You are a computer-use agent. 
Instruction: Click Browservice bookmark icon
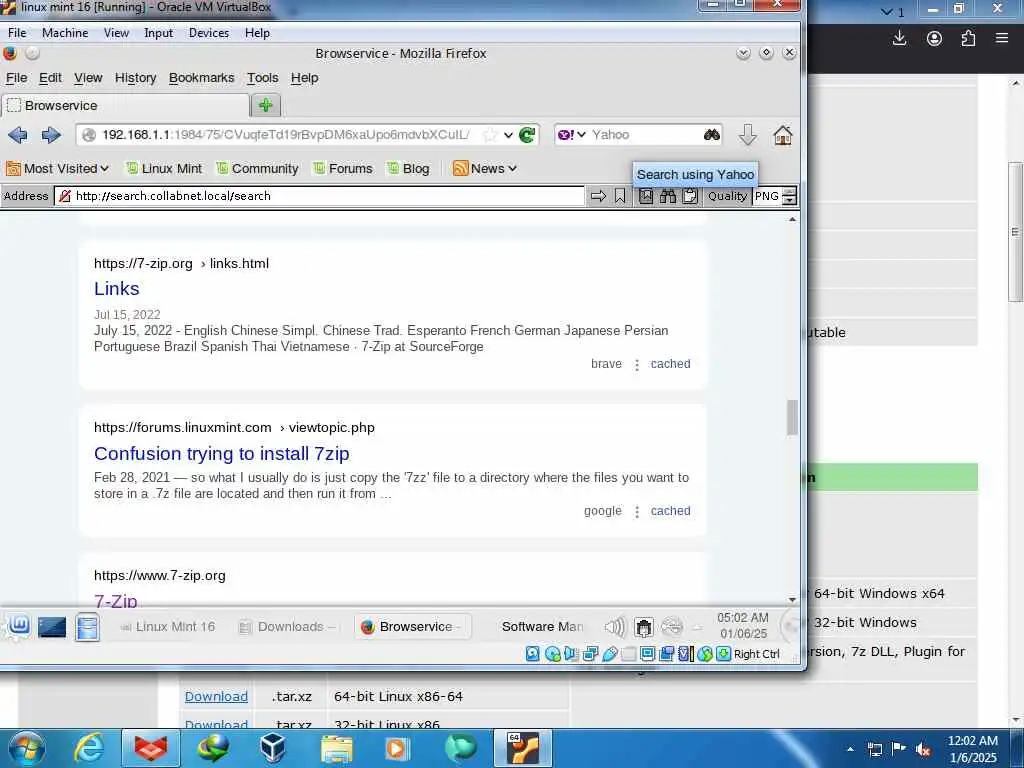pos(620,196)
